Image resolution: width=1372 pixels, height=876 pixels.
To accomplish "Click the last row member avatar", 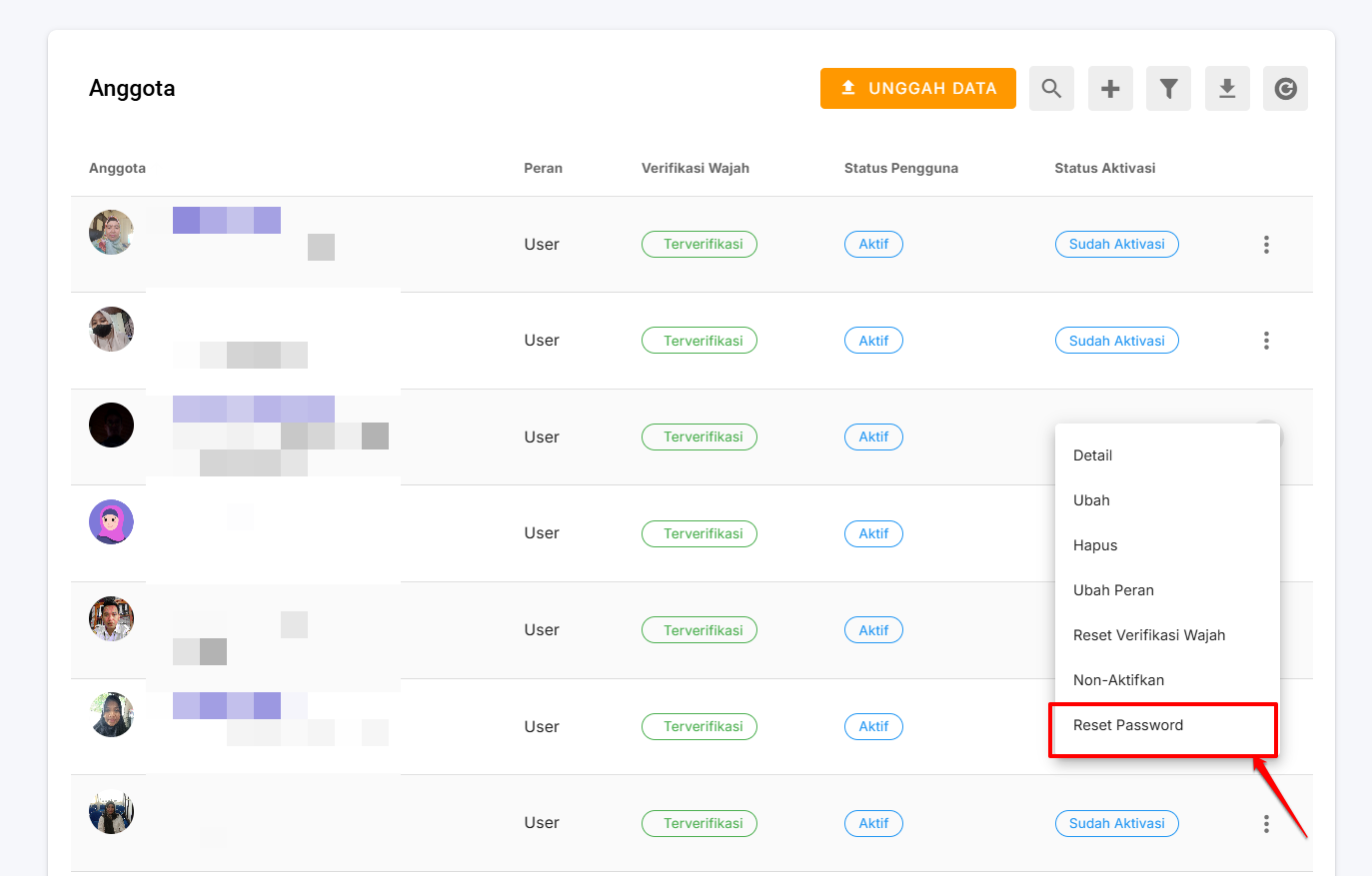I will tap(111, 811).
